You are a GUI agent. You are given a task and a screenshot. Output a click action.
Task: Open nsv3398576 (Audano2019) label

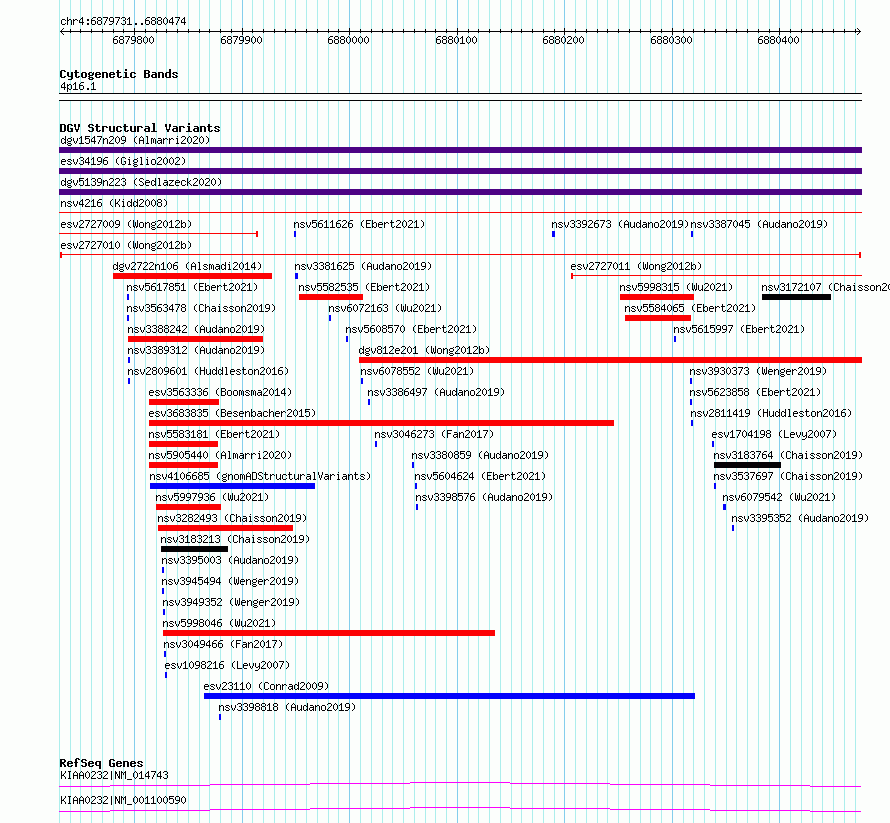coord(484,497)
